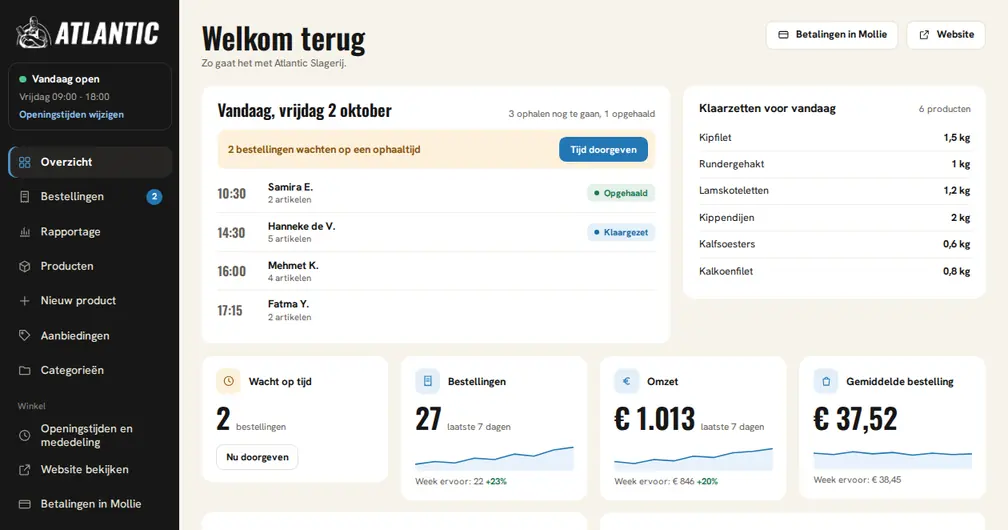This screenshot has width=1008, height=530.
Task: Click the Bestellingen receipt icon in sidebar
Action: 24,197
